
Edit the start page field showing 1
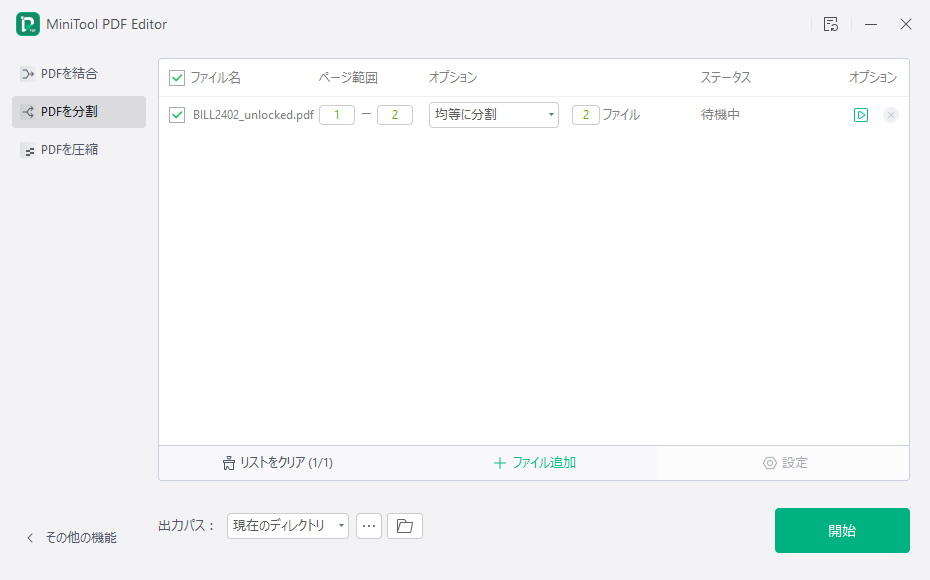337,115
